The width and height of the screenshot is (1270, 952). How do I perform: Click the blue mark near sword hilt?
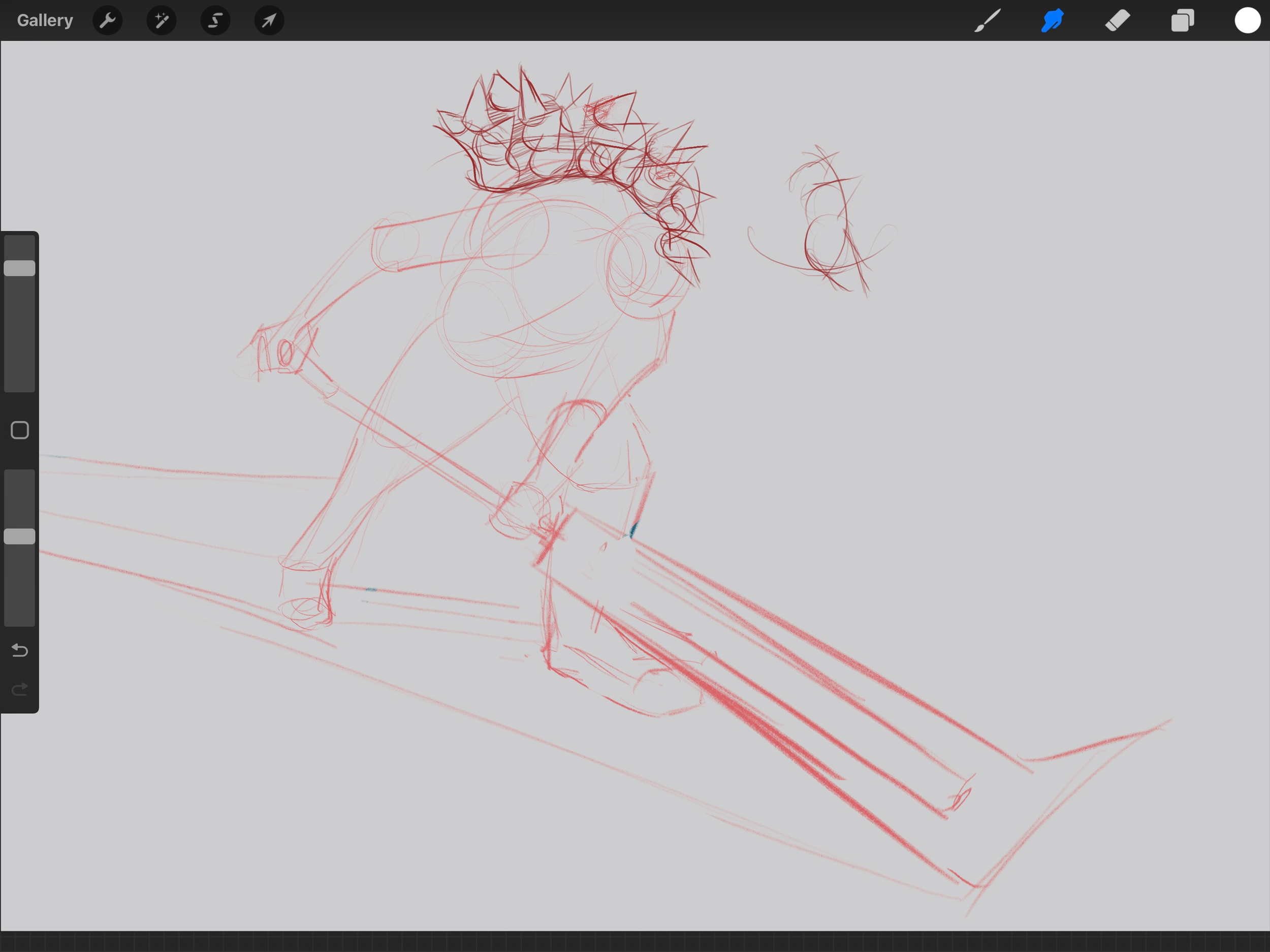(633, 529)
